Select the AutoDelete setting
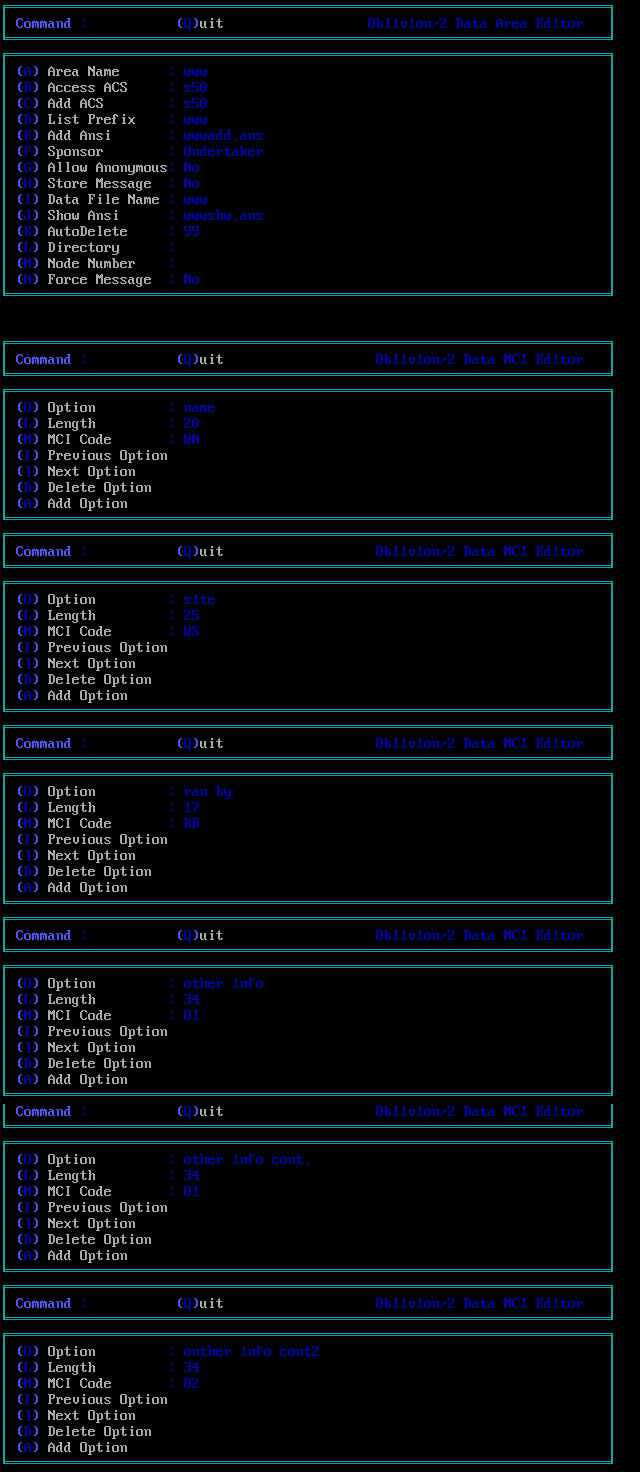This screenshot has height=1472, width=640. pos(86,231)
